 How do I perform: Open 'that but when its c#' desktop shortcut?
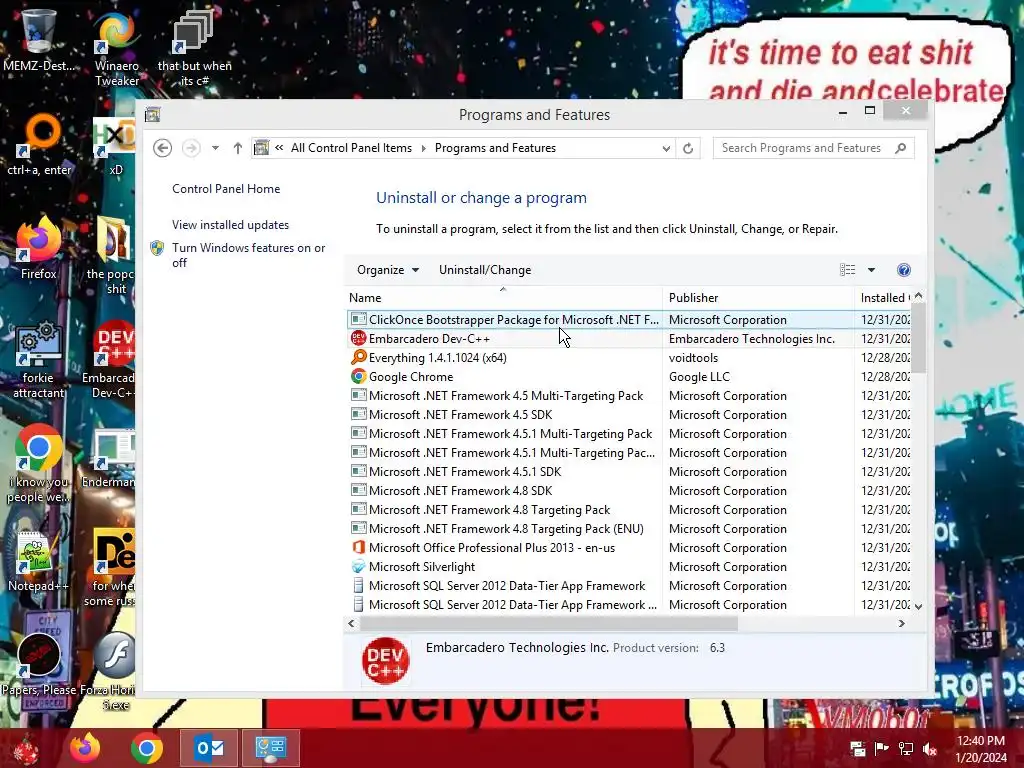pyautogui.click(x=194, y=48)
